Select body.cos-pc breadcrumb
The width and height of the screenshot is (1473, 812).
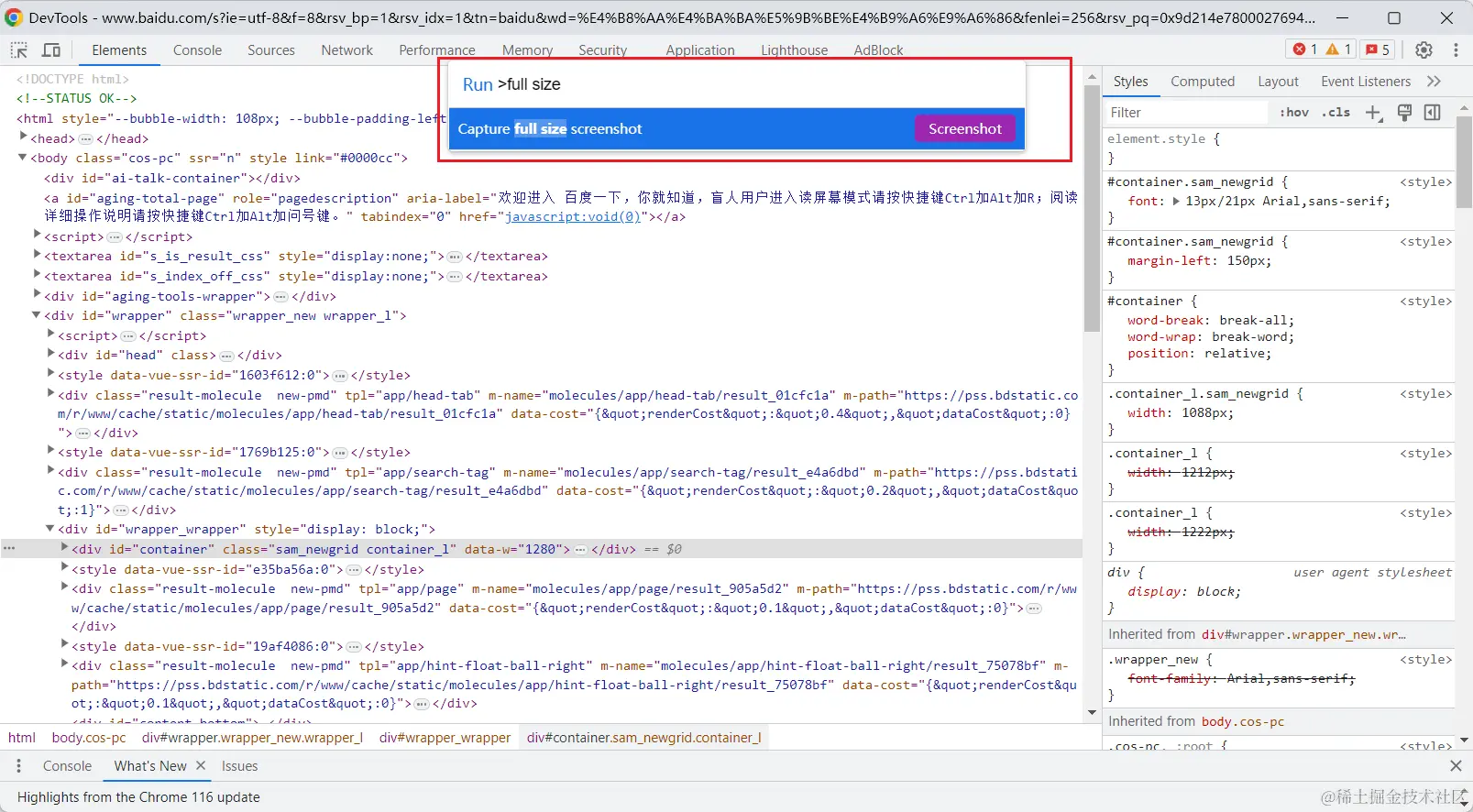(x=89, y=738)
